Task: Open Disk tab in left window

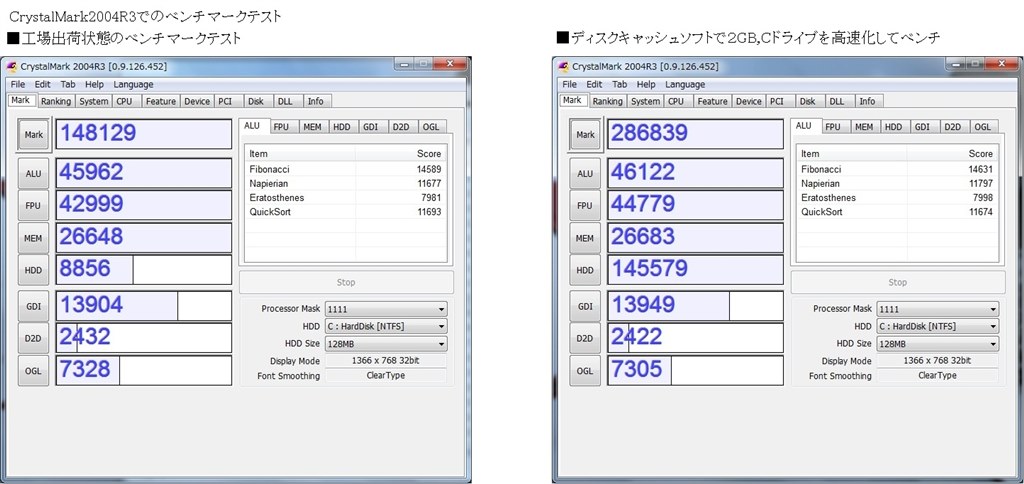Action: [256, 101]
